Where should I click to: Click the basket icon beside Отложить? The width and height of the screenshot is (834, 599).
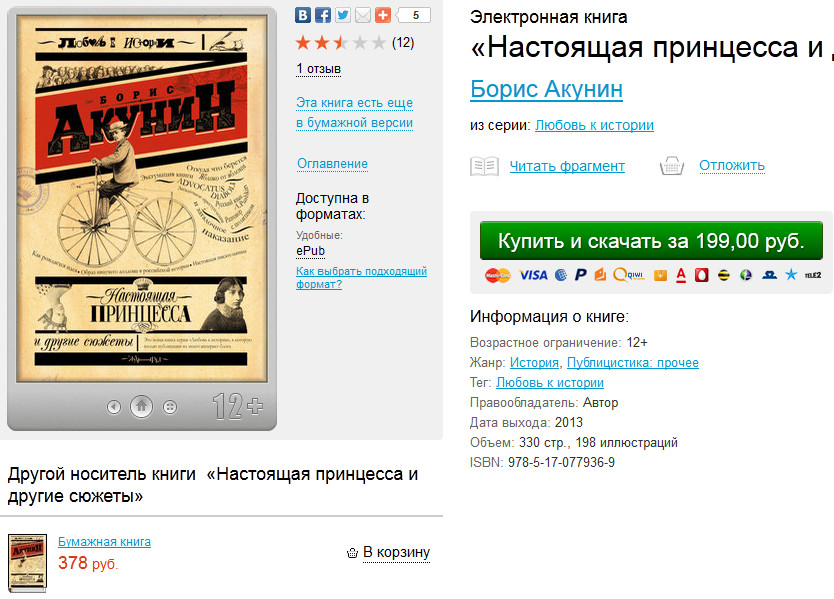(672, 166)
